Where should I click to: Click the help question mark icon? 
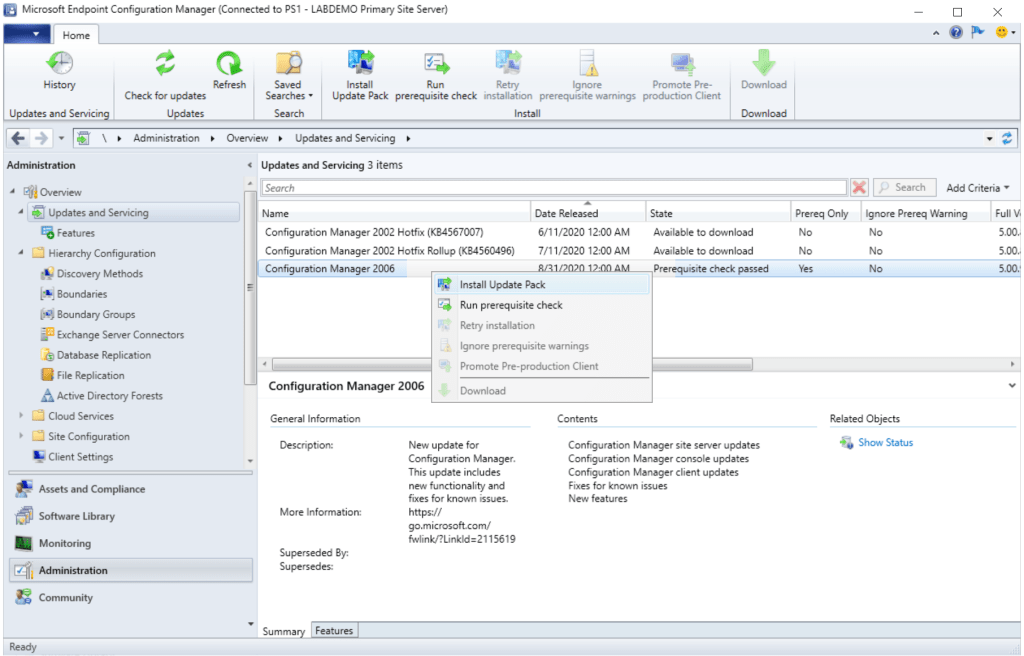[x=956, y=33]
